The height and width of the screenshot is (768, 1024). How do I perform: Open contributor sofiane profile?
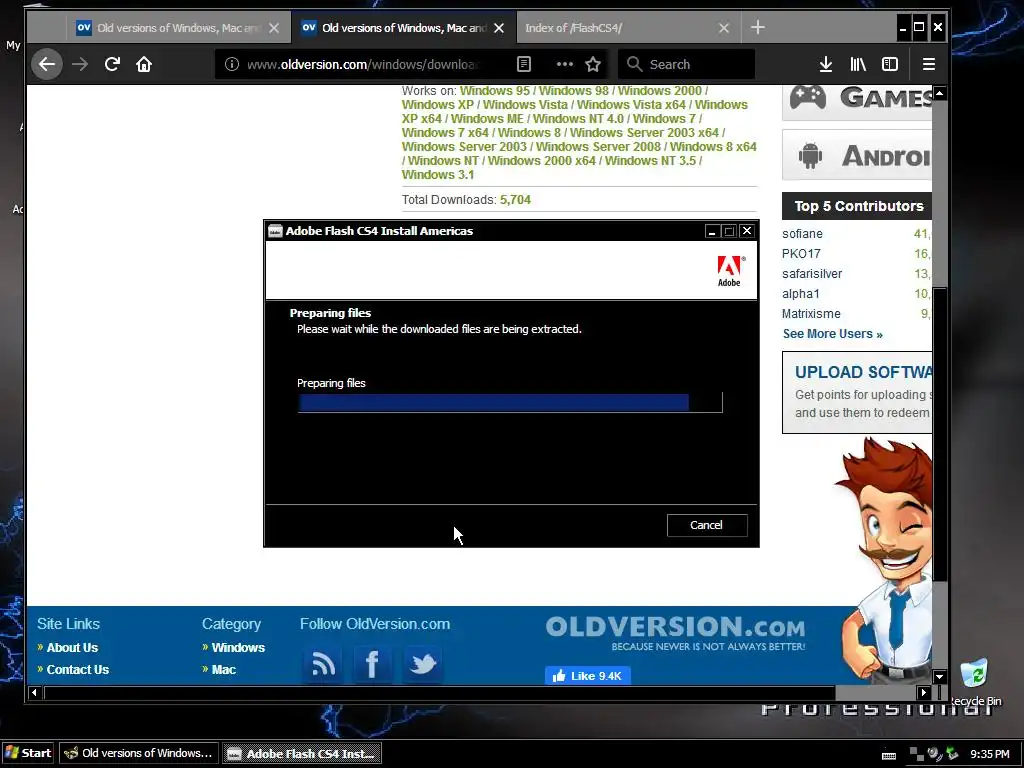click(x=802, y=234)
